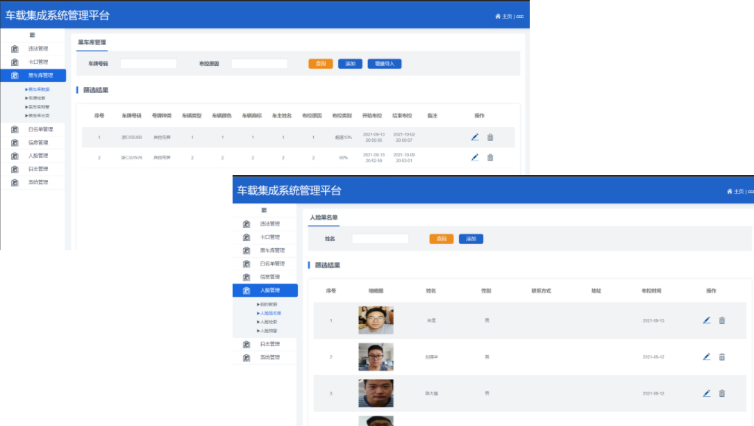This screenshot has height=426, width=754.
Task: Open the 人脸黑名单 submenu item in the sidebar
Action: coord(269,313)
